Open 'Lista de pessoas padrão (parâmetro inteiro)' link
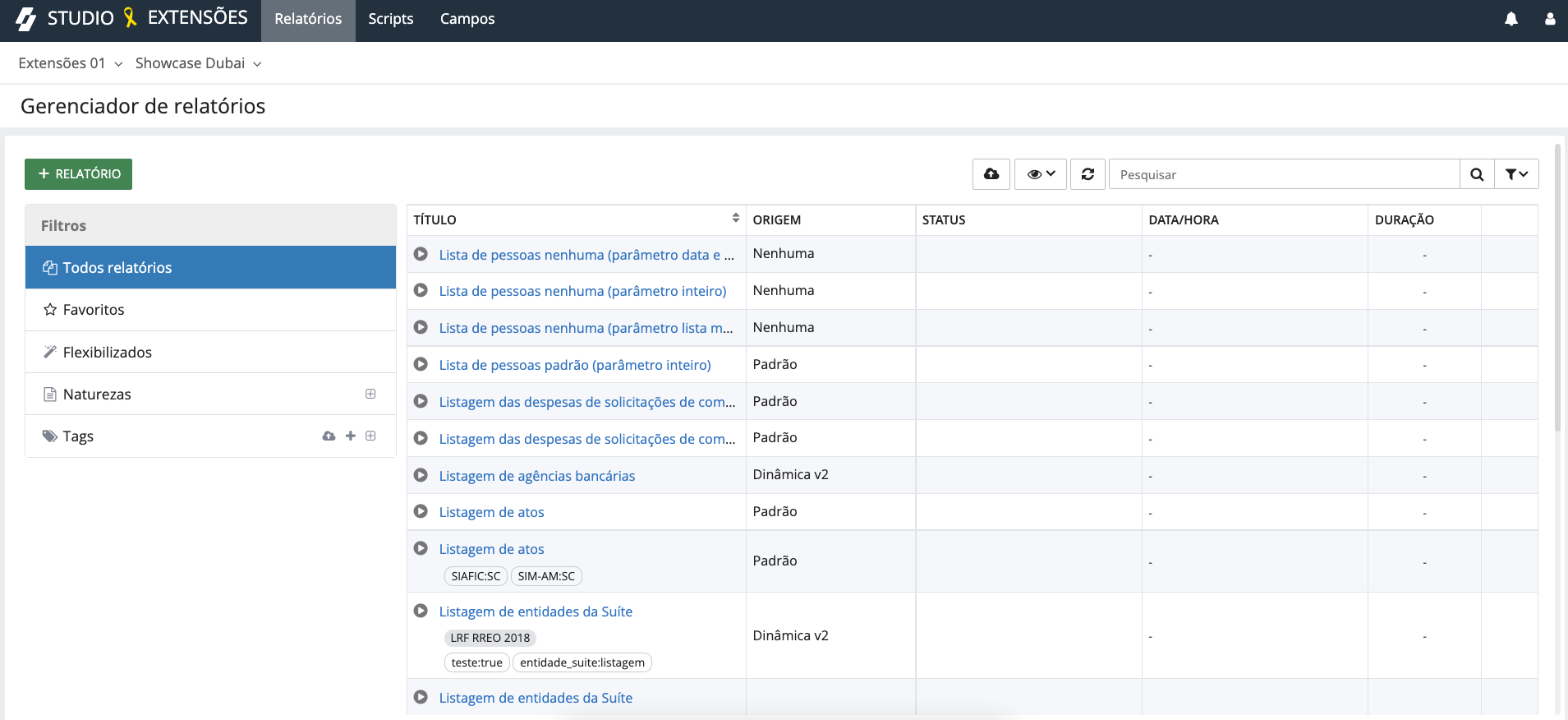Screen dimensions: 1568x720 tap(575, 365)
